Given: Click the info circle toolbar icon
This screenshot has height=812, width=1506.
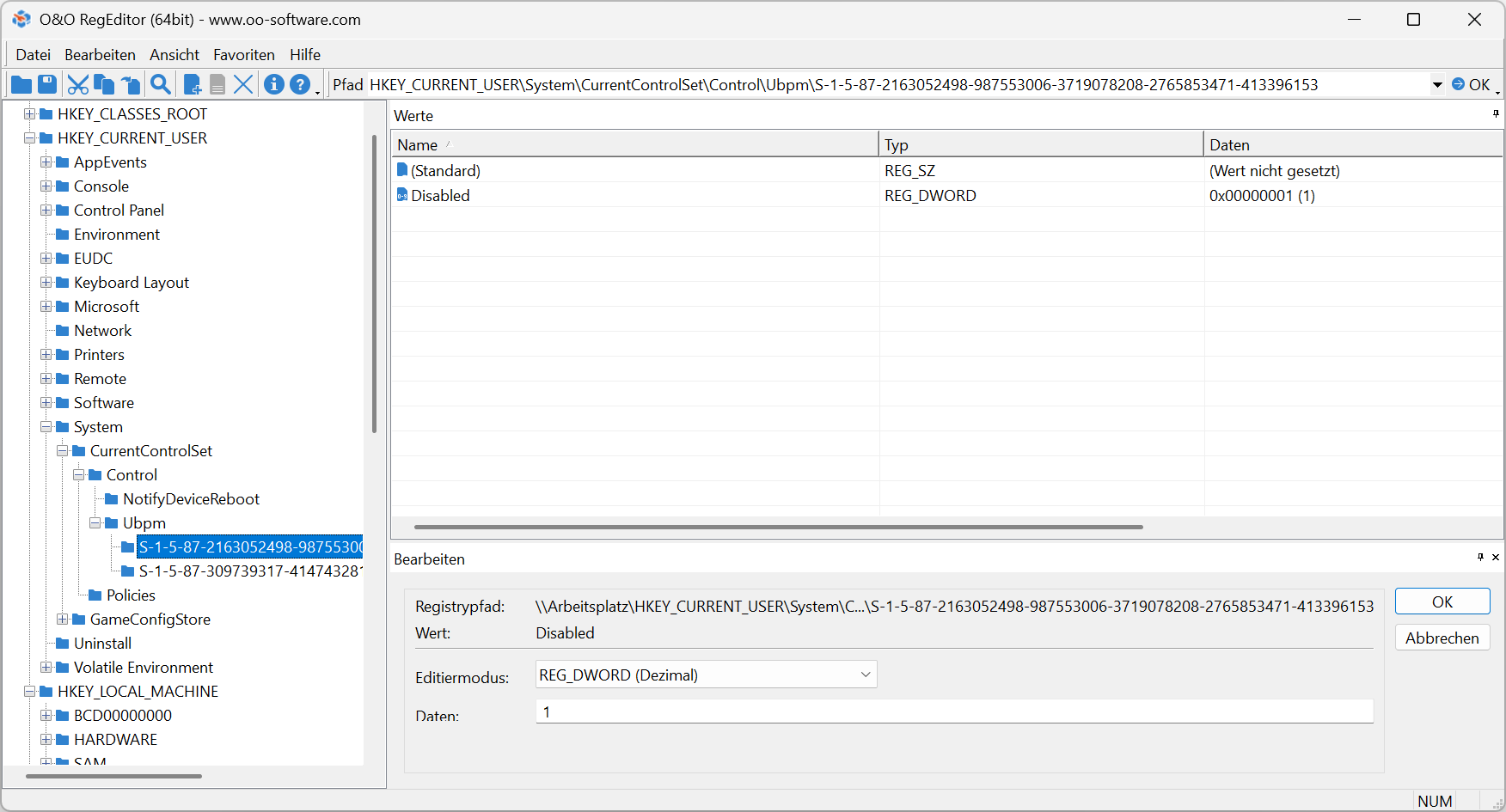Looking at the screenshot, I should (x=274, y=84).
